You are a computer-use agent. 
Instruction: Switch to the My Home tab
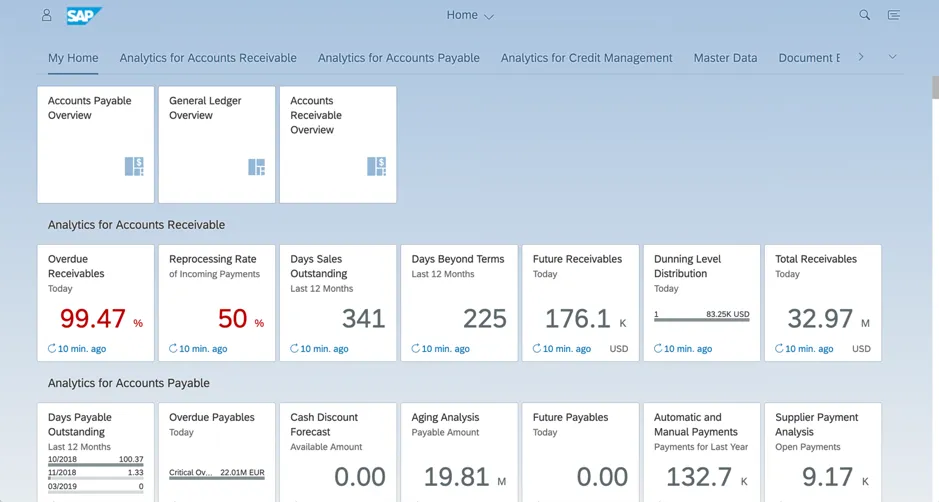click(73, 58)
